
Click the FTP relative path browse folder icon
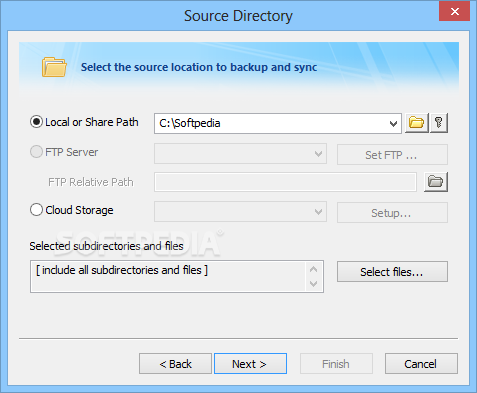tap(436, 182)
